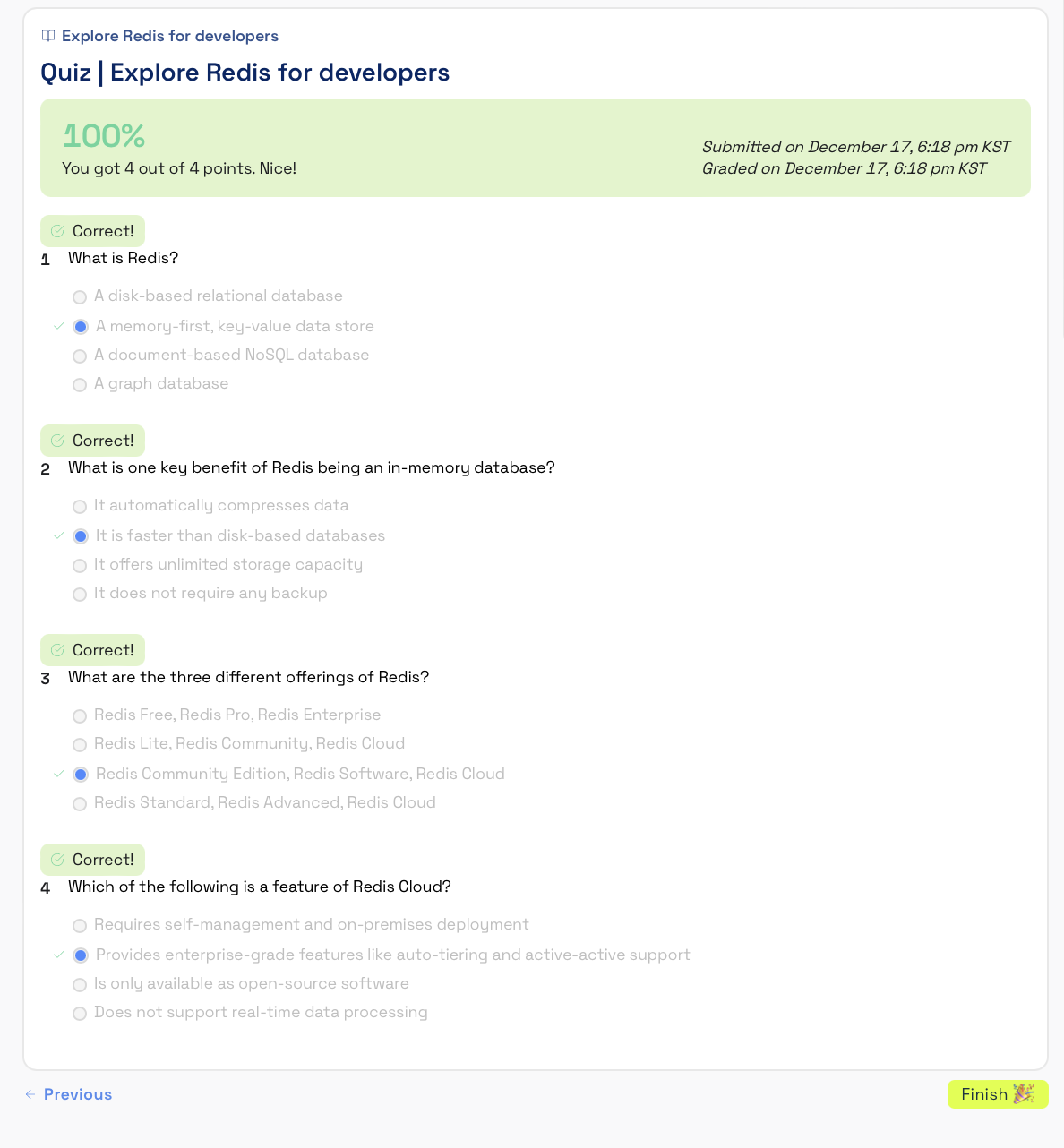The image size is (1064, 1148).
Task: Click the quiz title heading
Action: [245, 73]
